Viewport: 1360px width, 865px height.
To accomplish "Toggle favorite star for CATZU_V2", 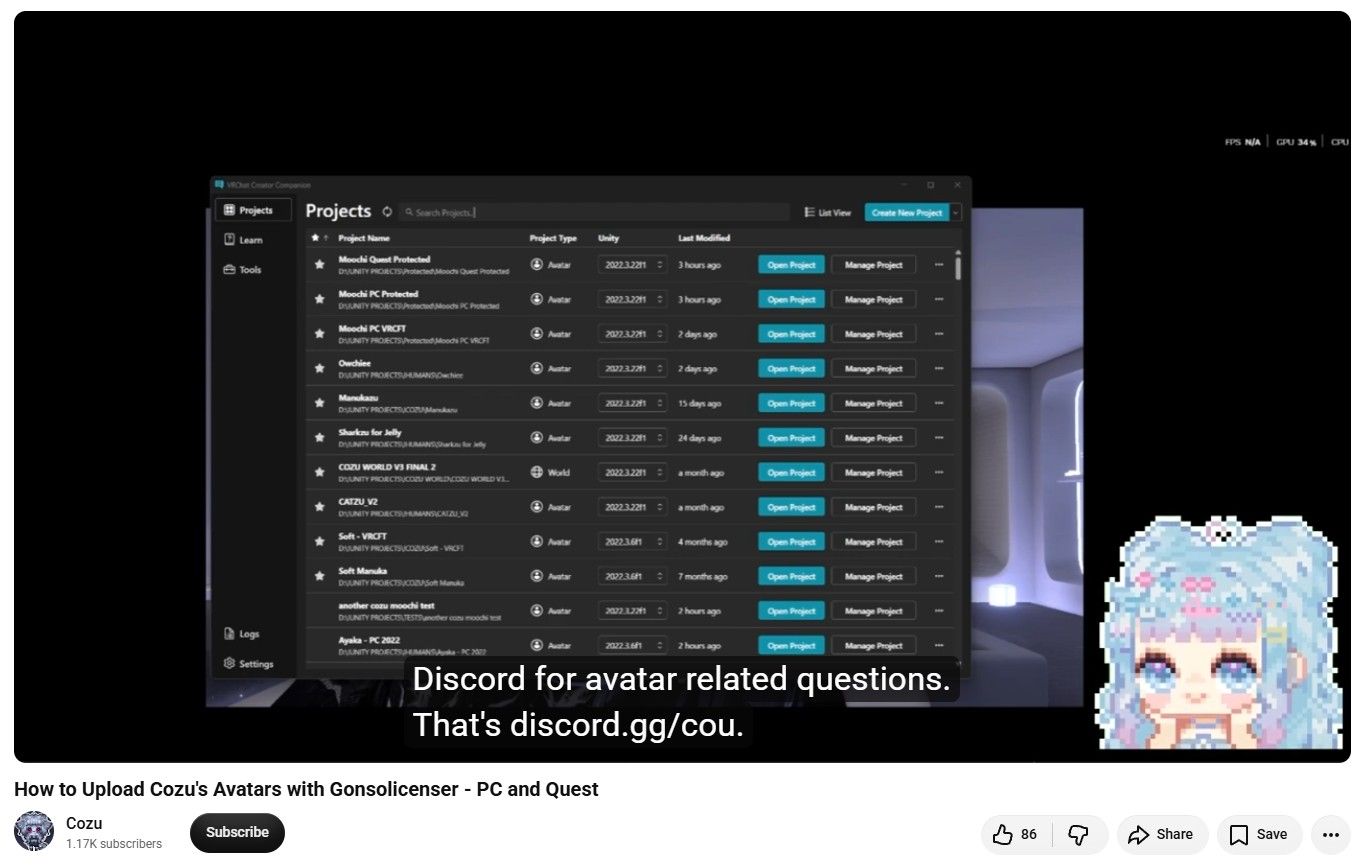I will pyautogui.click(x=320, y=507).
